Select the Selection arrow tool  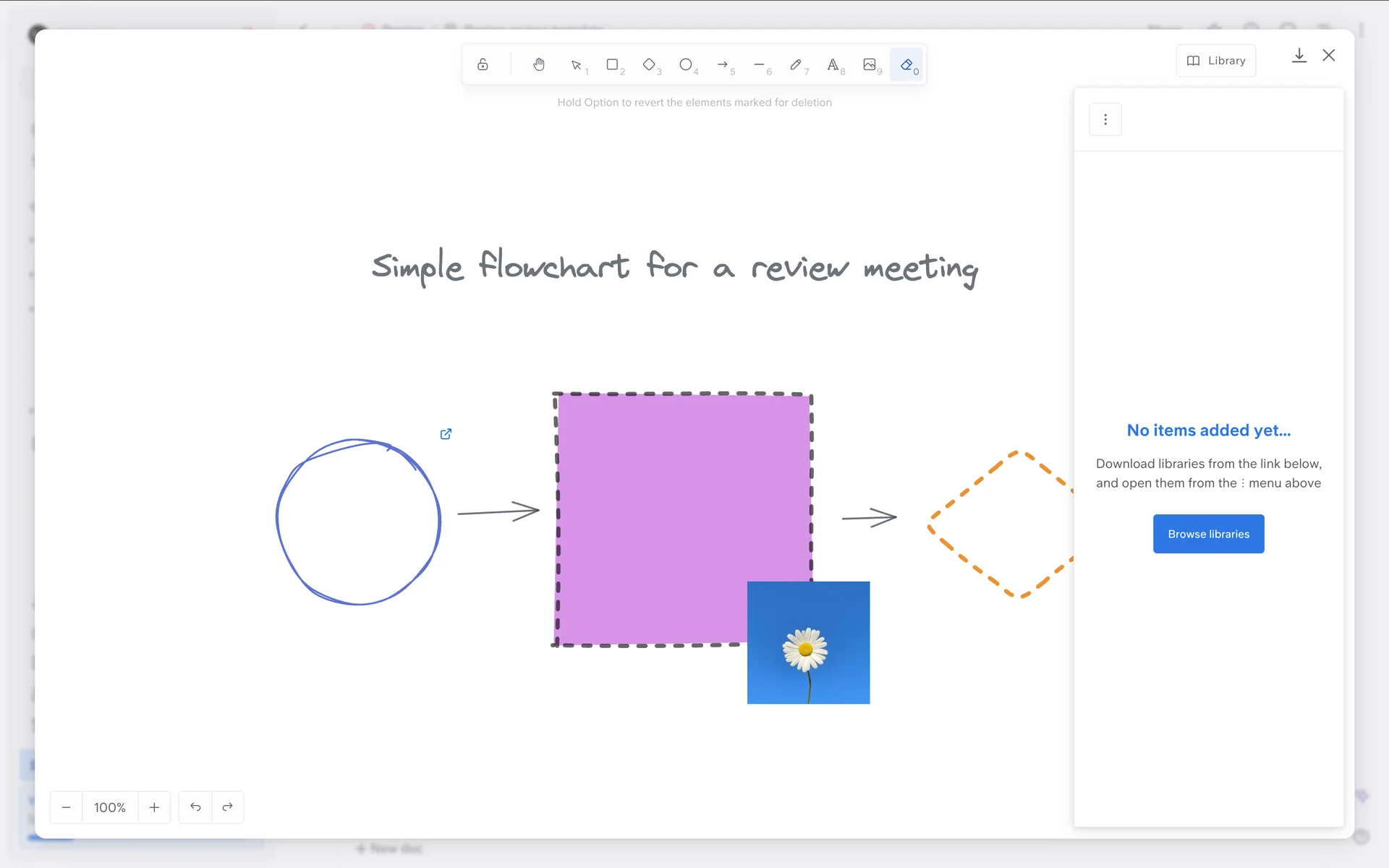pos(577,65)
